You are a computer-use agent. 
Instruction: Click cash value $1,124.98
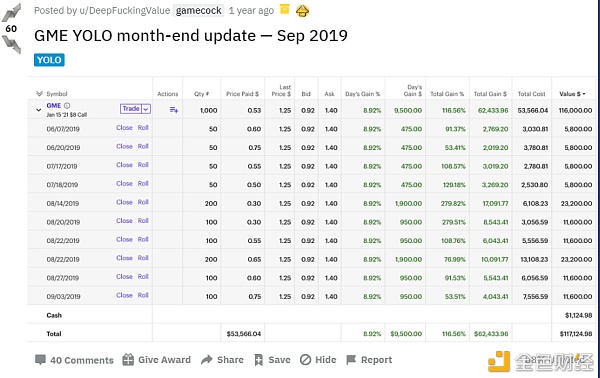(579, 315)
